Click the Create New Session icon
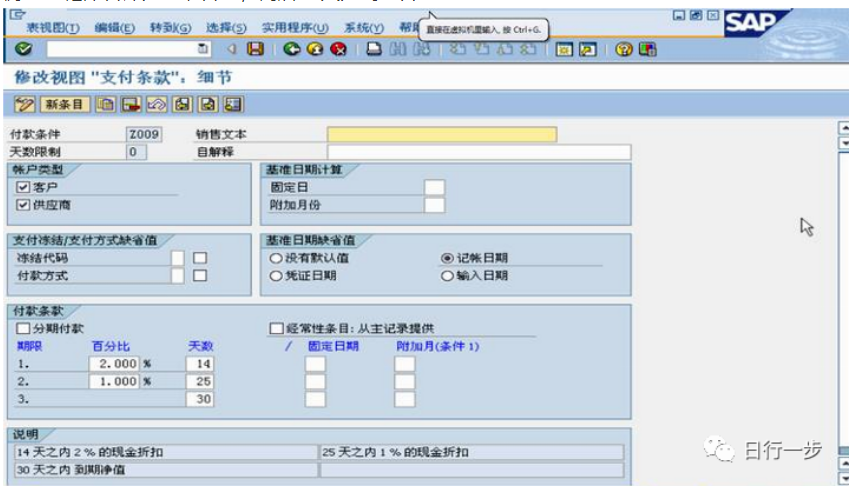 564,50
